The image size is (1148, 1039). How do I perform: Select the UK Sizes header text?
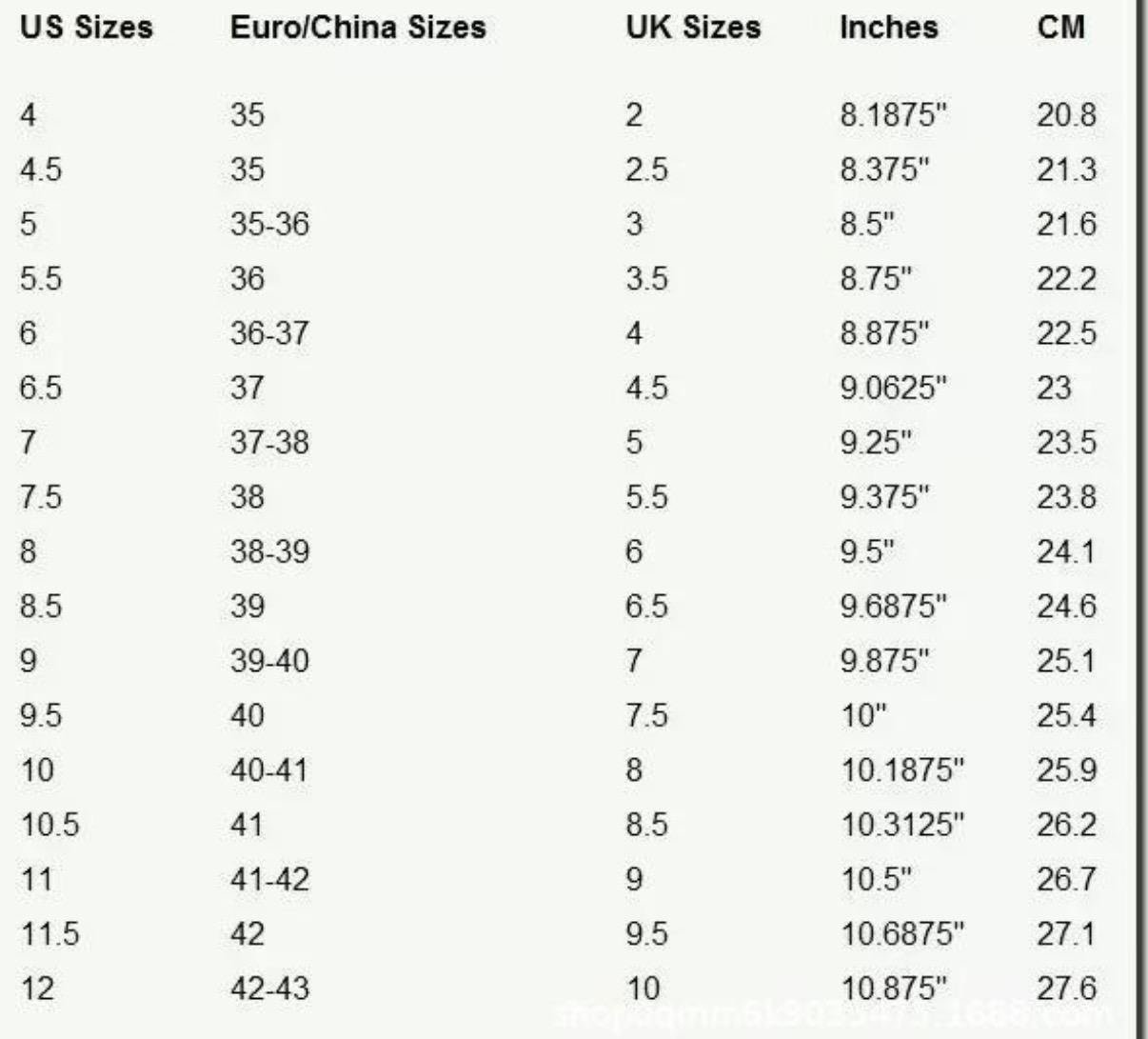(x=693, y=28)
